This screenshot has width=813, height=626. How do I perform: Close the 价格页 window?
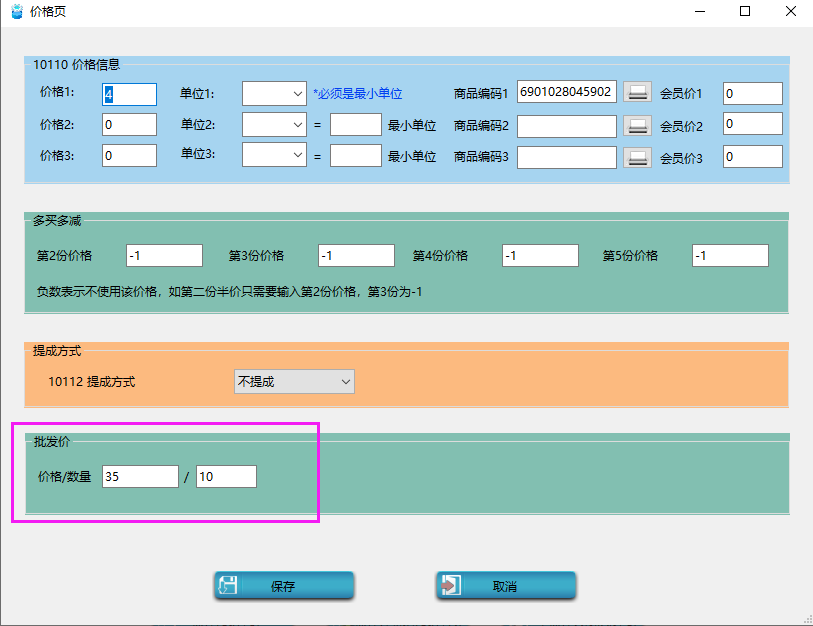(791, 11)
